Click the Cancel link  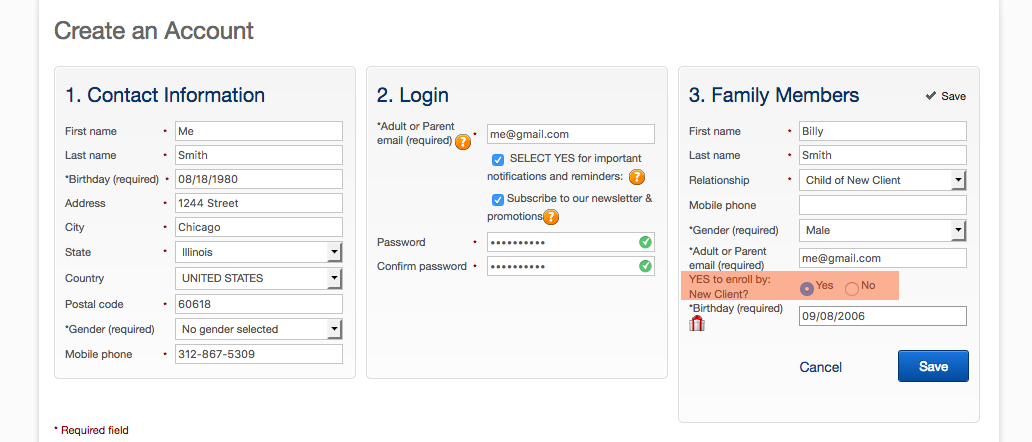tap(821, 367)
